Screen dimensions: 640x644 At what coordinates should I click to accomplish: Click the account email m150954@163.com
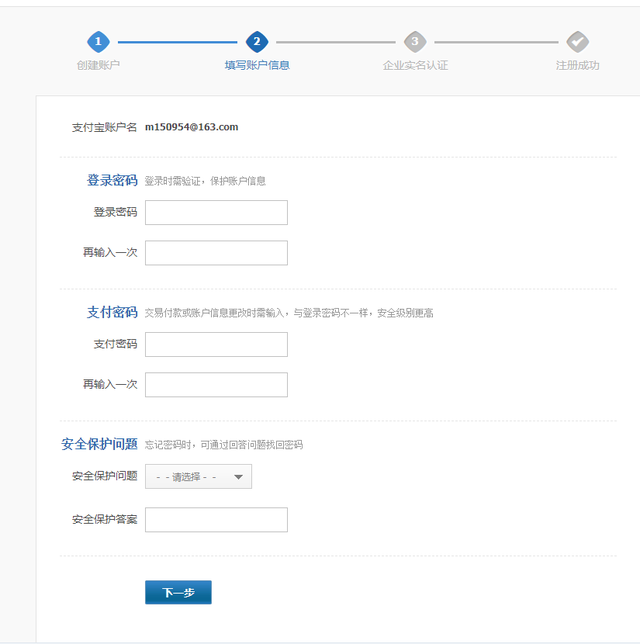[x=191, y=127]
